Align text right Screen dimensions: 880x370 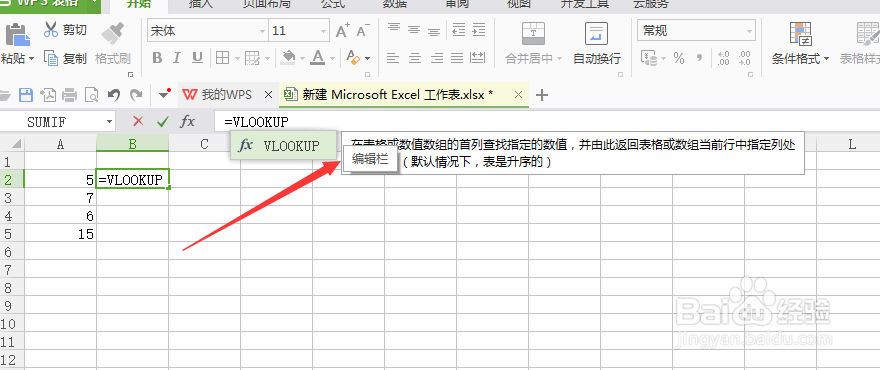tap(436, 58)
